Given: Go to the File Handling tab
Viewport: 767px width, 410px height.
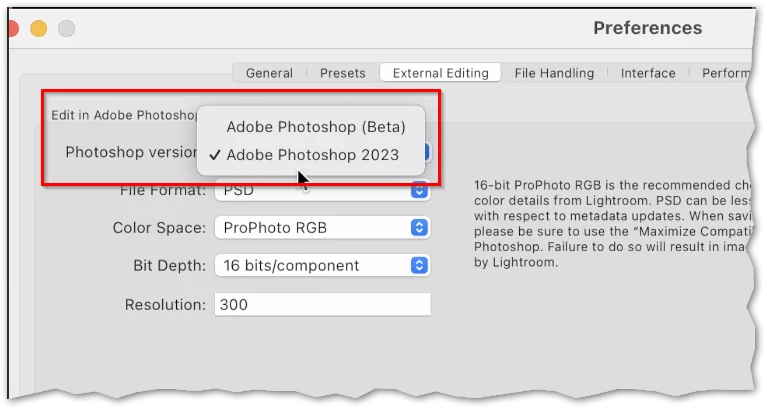Looking at the screenshot, I should point(554,73).
